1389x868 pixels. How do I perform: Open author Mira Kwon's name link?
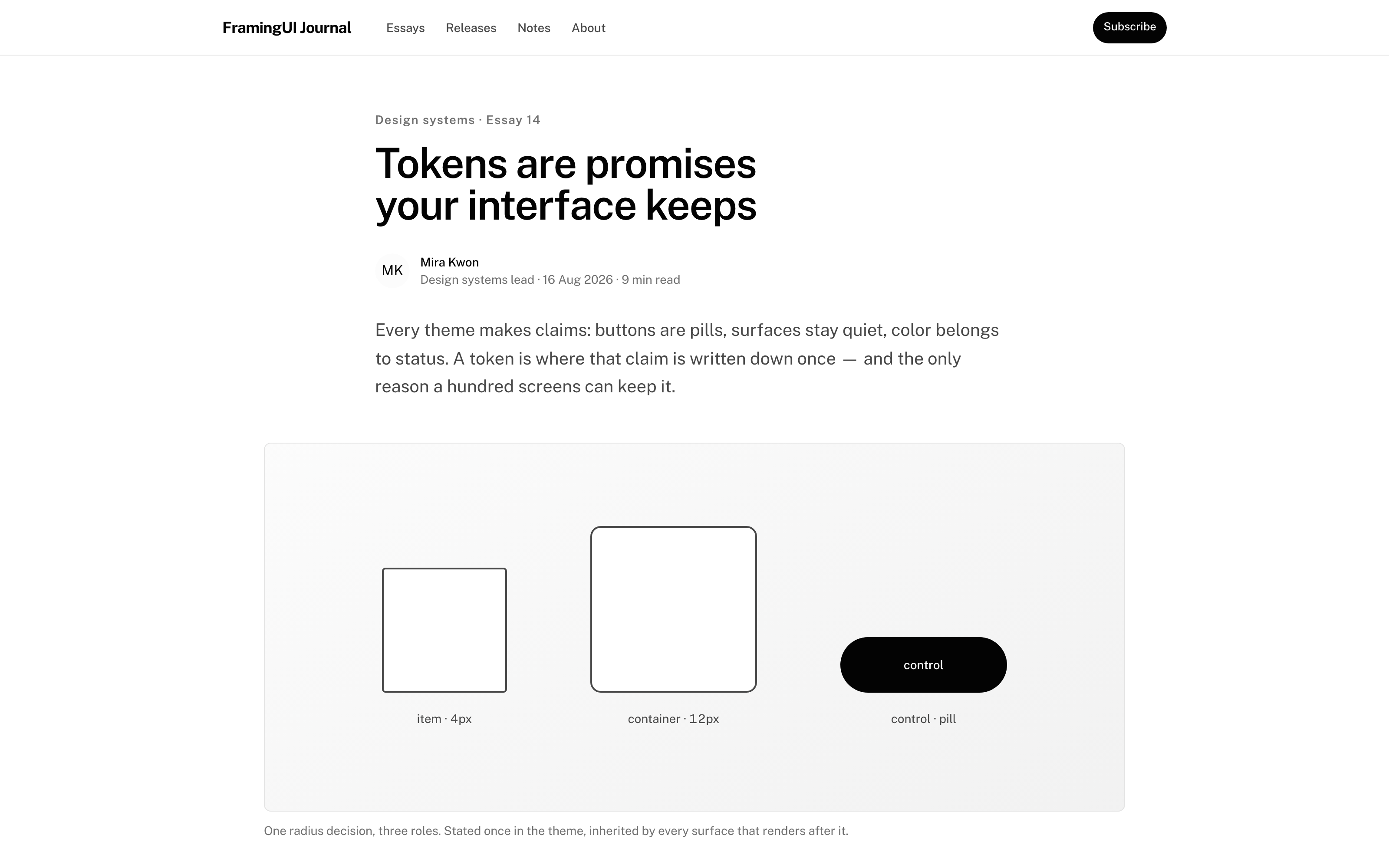(449, 262)
